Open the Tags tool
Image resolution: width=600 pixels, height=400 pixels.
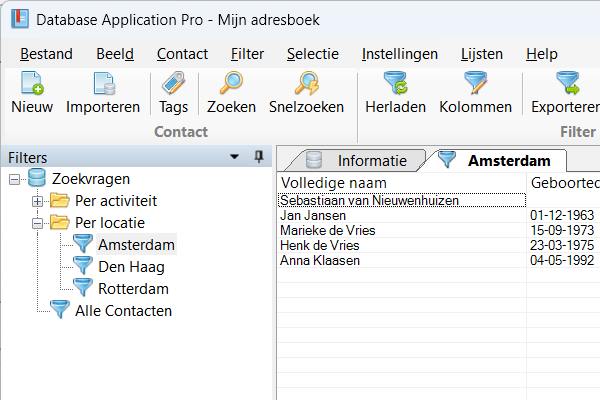(173, 84)
